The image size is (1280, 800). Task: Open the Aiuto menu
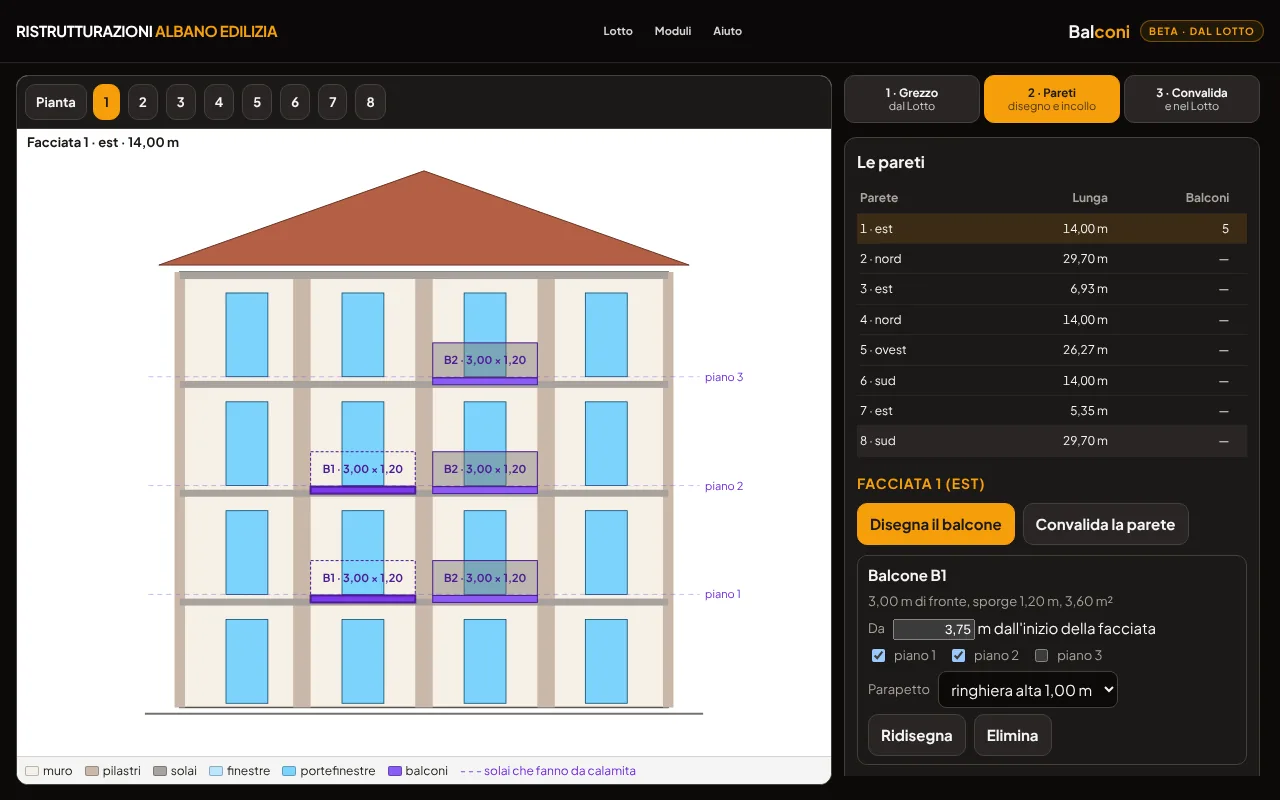pyautogui.click(x=727, y=31)
